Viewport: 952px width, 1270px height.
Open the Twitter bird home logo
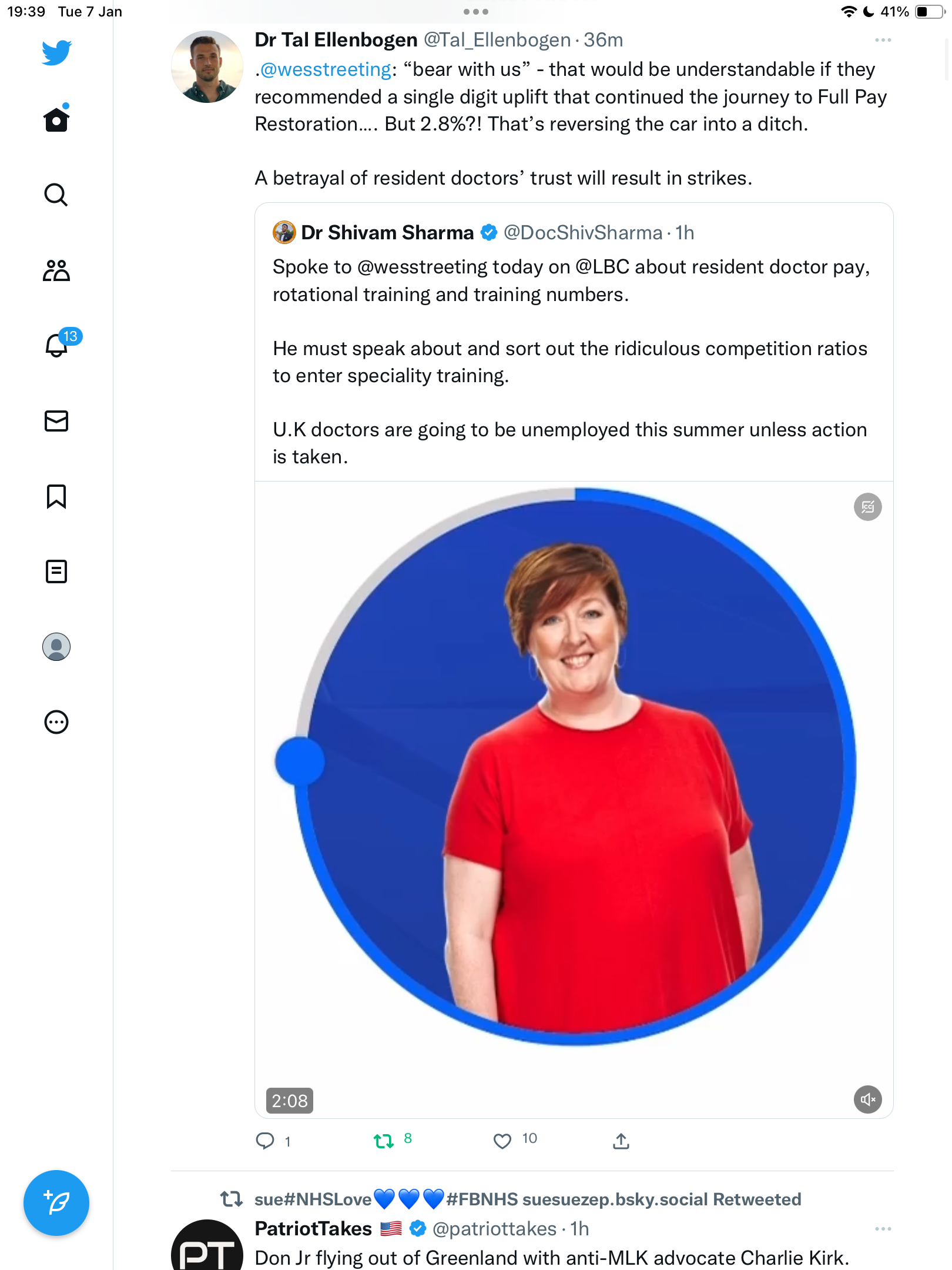(56, 53)
